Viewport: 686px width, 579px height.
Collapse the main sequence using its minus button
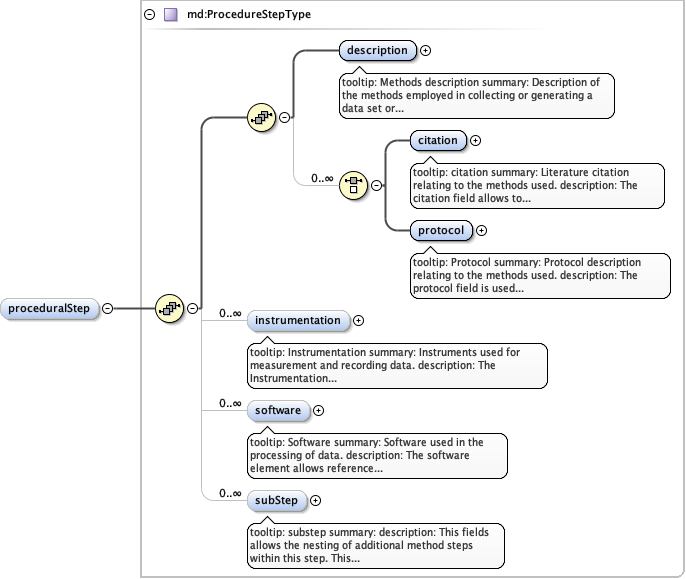click(x=192, y=309)
